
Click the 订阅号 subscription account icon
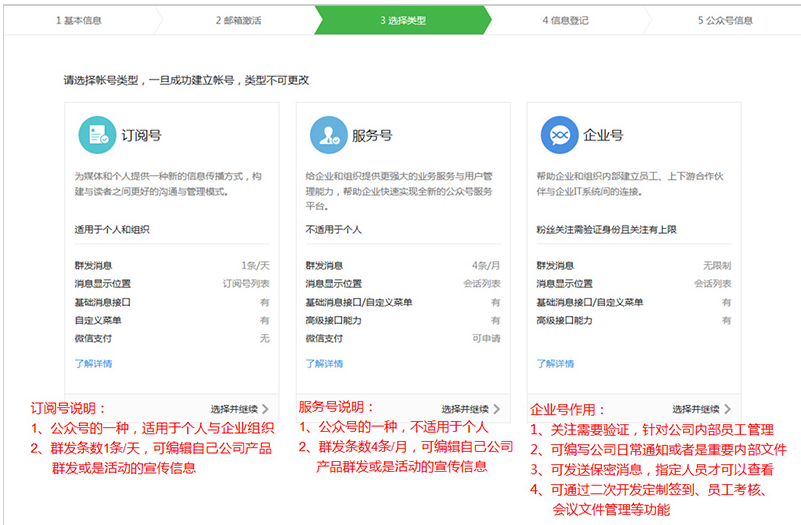(96, 135)
